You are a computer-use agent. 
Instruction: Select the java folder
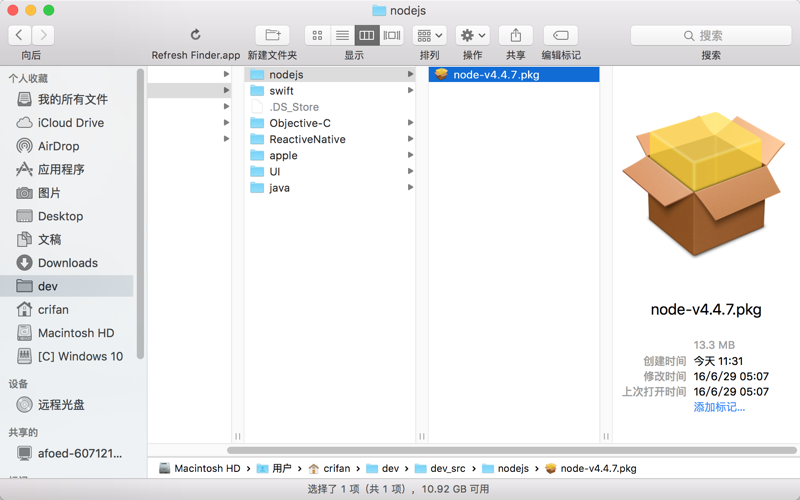coord(330,188)
